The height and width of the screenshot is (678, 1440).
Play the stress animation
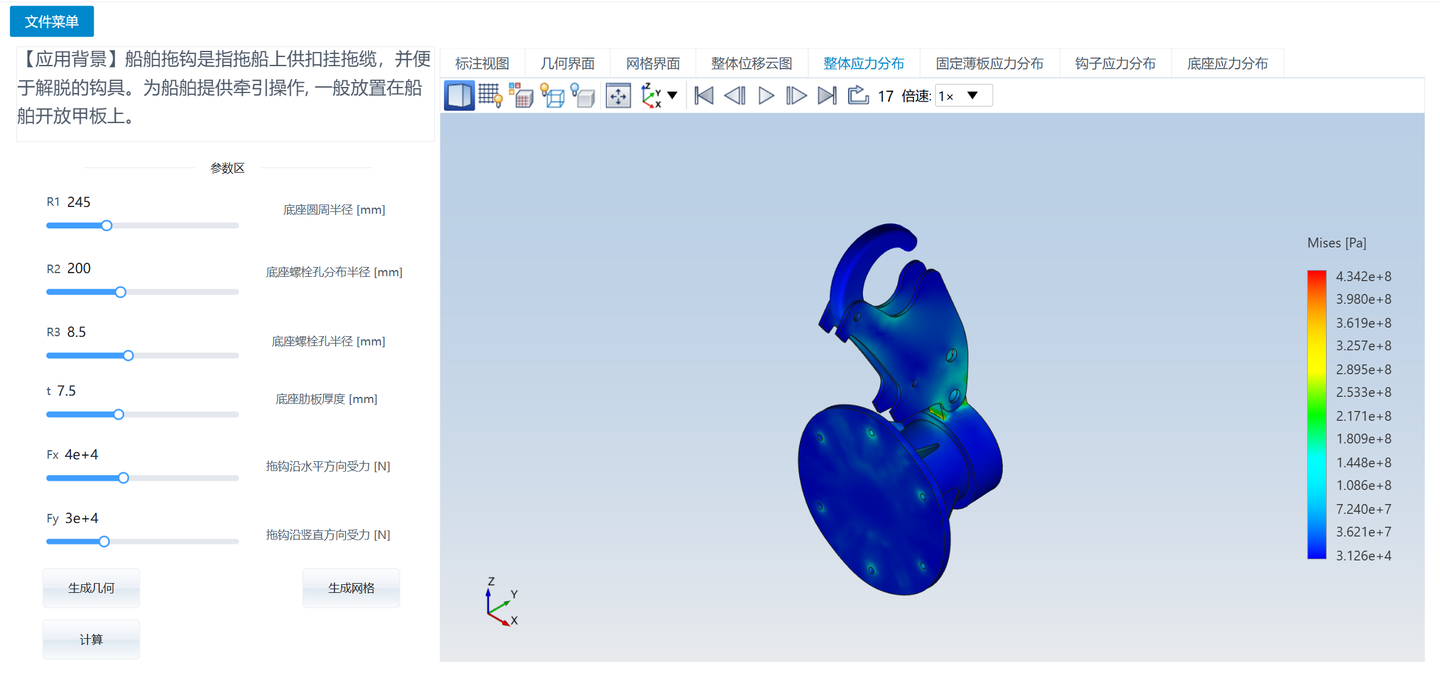pyautogui.click(x=766, y=96)
